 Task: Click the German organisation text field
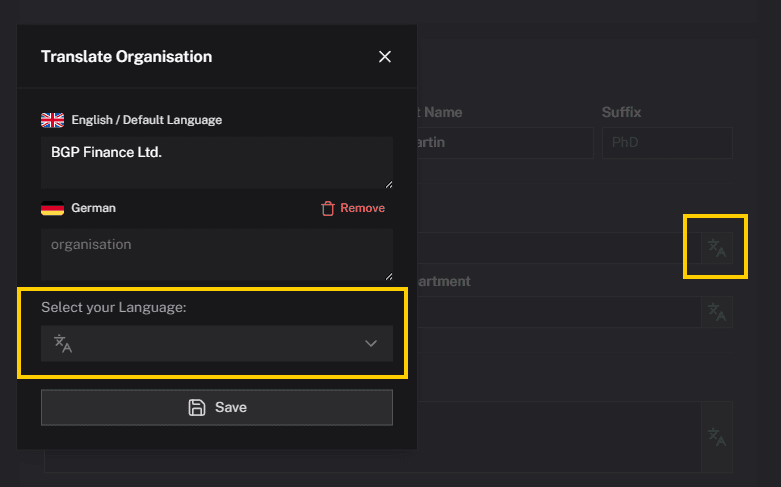click(217, 255)
